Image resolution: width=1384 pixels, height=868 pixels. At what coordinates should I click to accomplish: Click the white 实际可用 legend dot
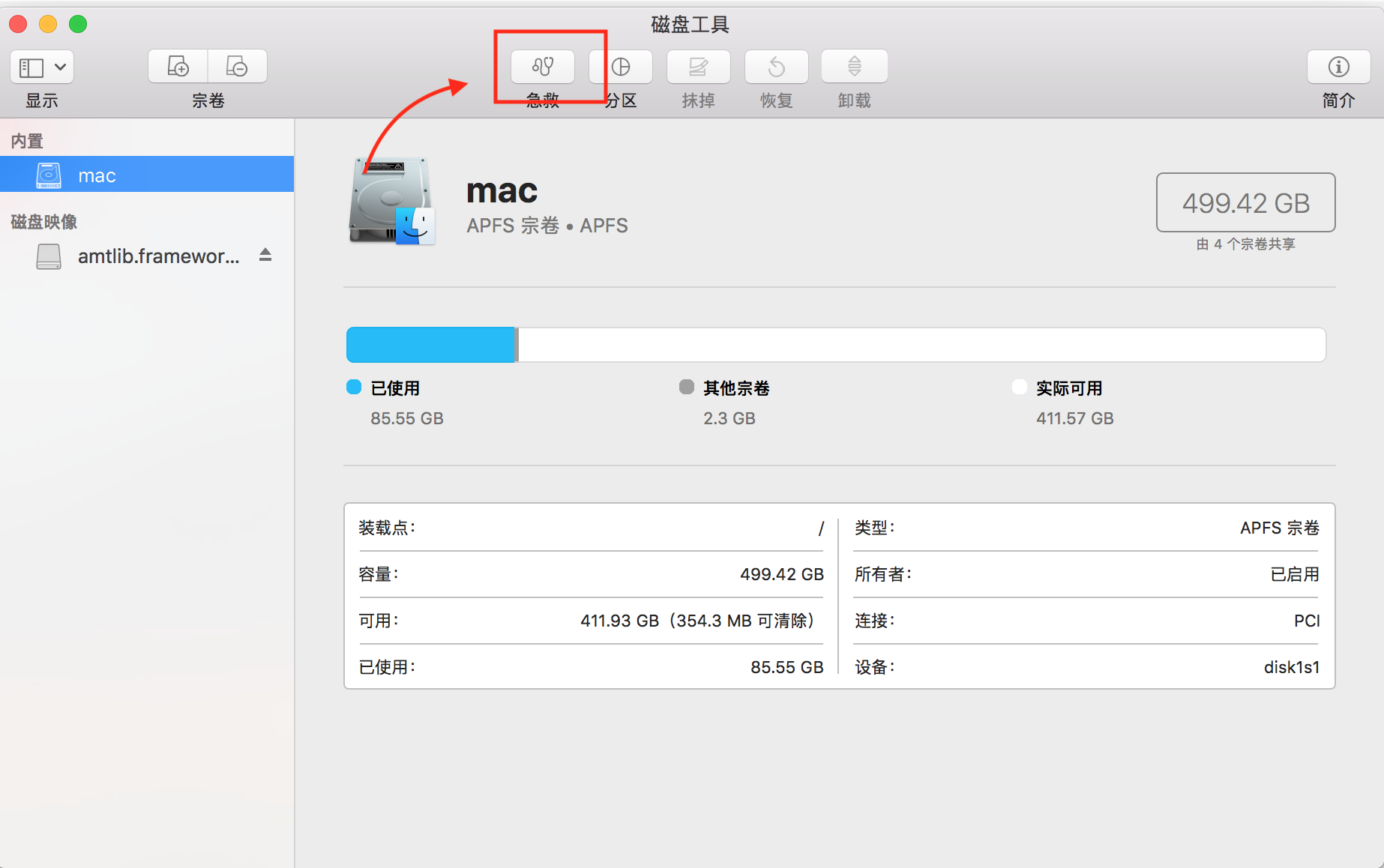pyautogui.click(x=1020, y=387)
